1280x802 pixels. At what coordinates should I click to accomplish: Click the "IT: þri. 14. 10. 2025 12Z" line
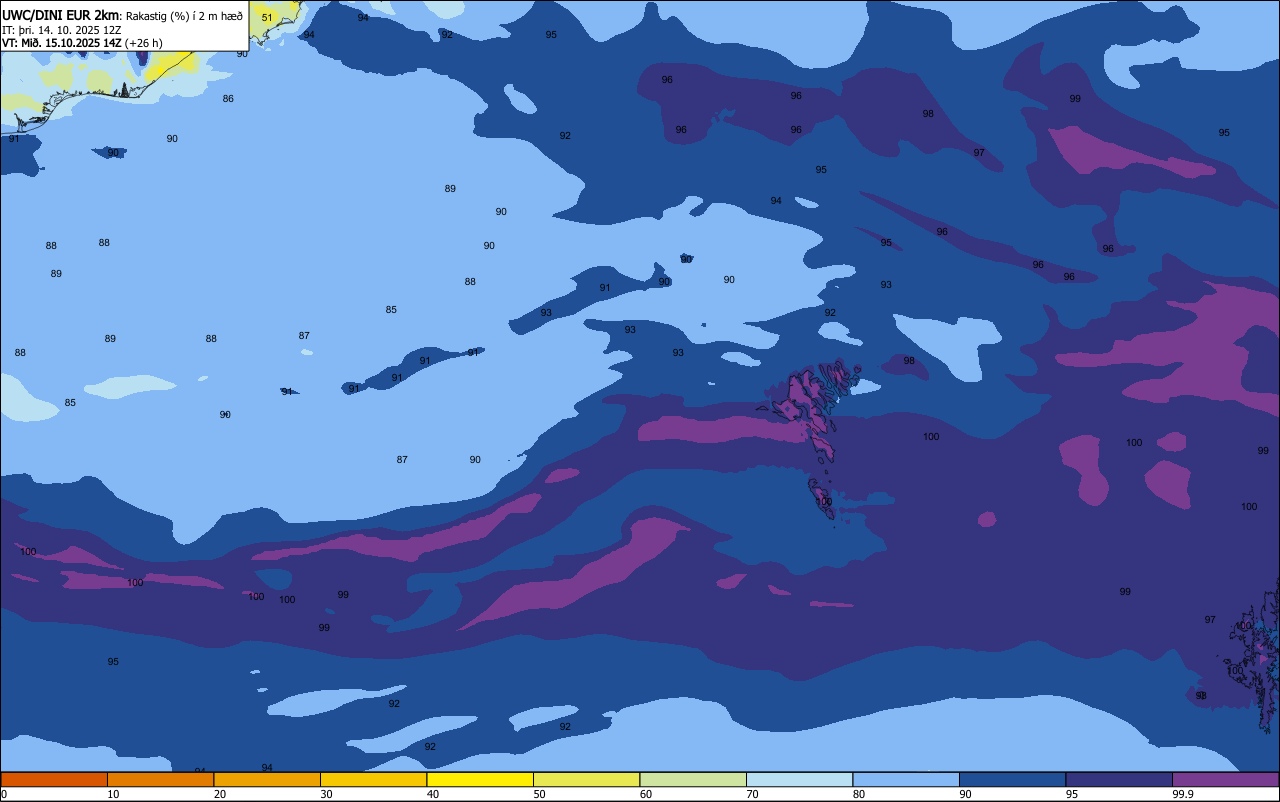[62, 30]
